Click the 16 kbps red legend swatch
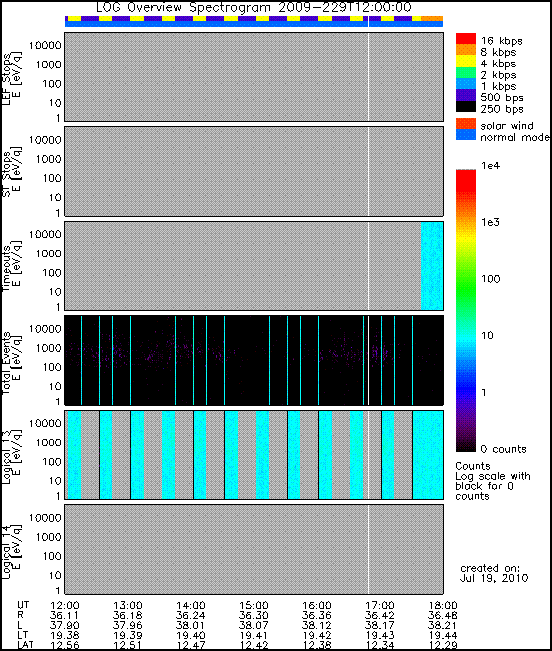The height and width of the screenshot is (651, 552). click(466, 39)
